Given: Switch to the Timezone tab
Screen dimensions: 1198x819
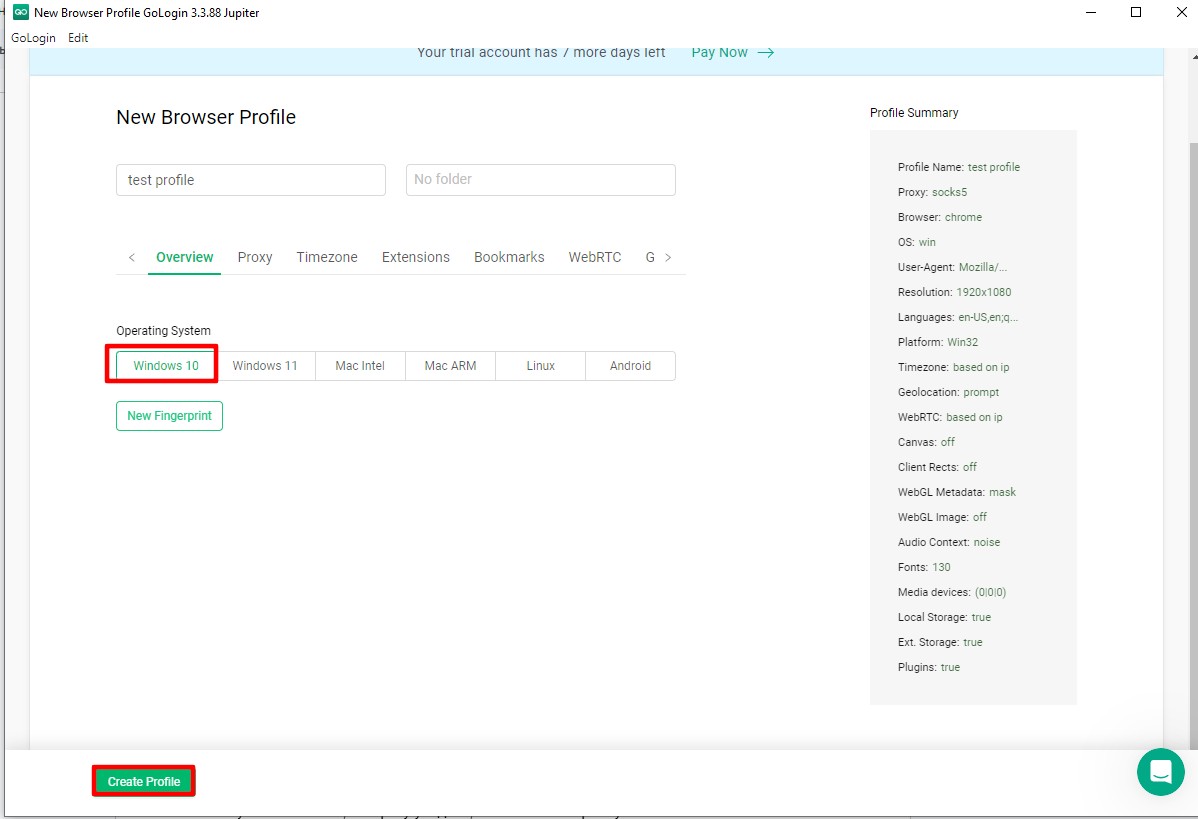Looking at the screenshot, I should (327, 257).
